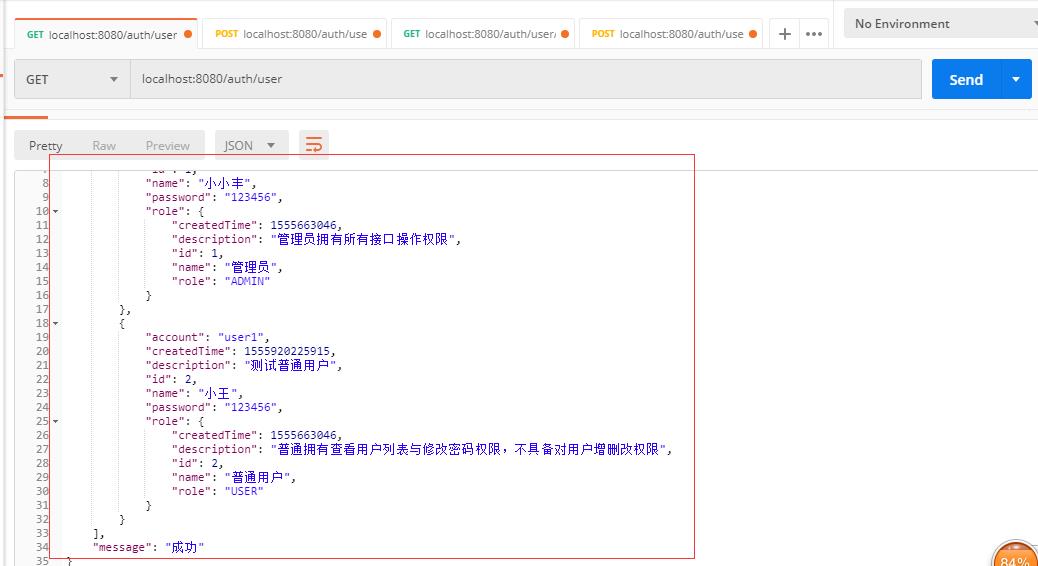Click the "ADMIN" role value
Viewport: 1038px width, 566px height.
(x=247, y=281)
